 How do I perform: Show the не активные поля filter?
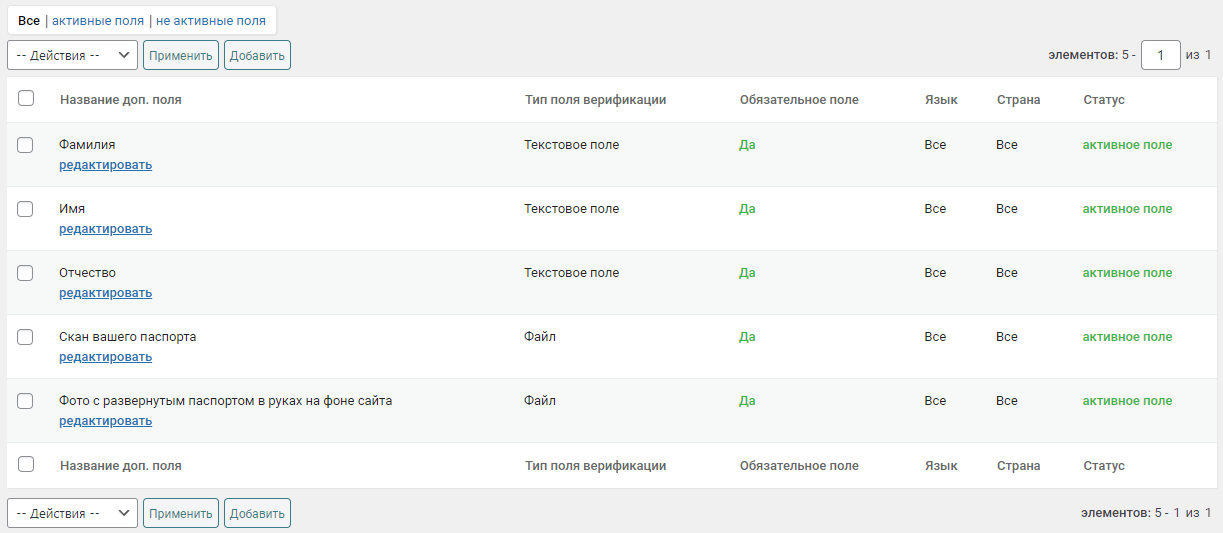[x=211, y=20]
